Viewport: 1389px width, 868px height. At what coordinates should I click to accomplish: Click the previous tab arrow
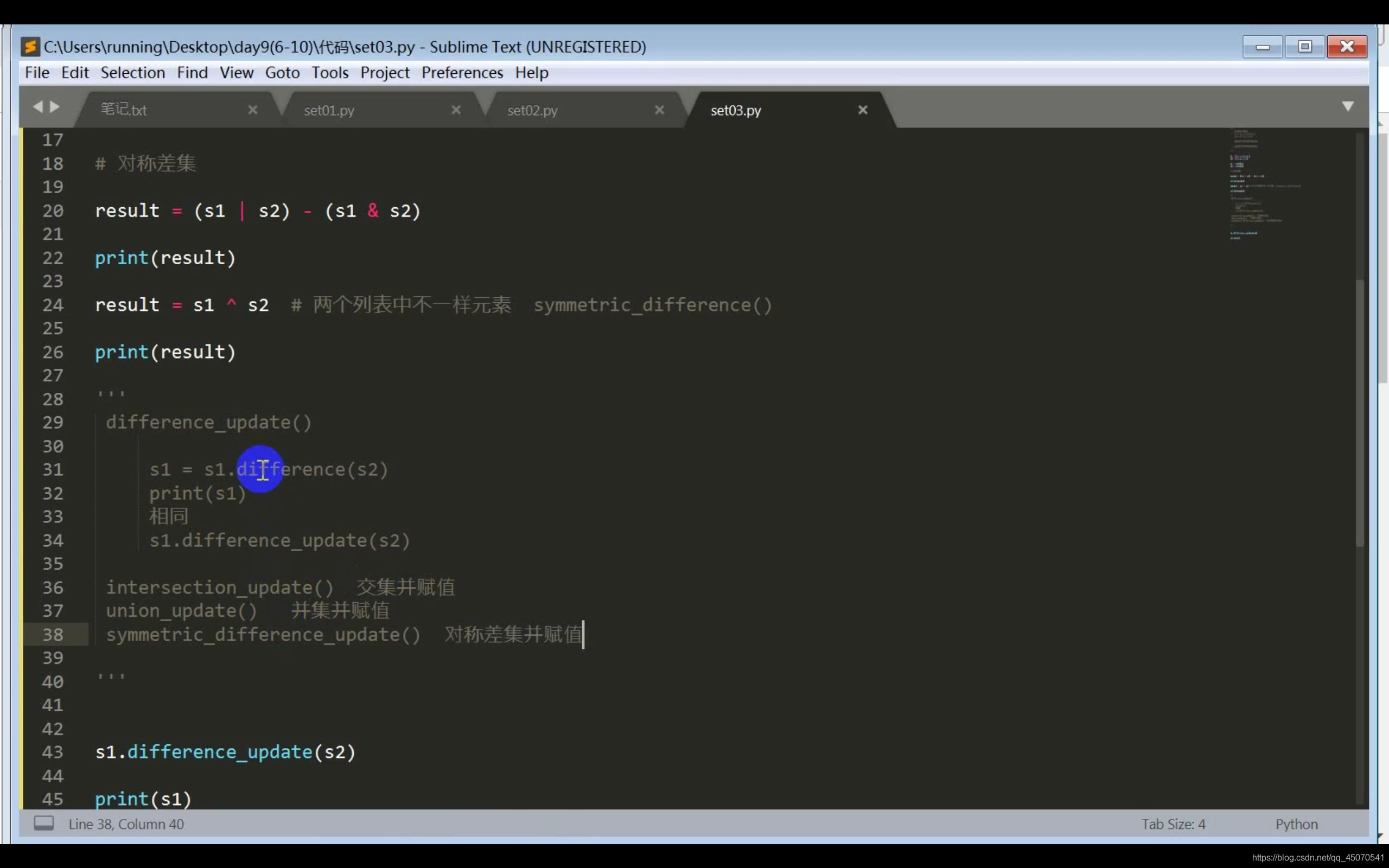pos(38,107)
